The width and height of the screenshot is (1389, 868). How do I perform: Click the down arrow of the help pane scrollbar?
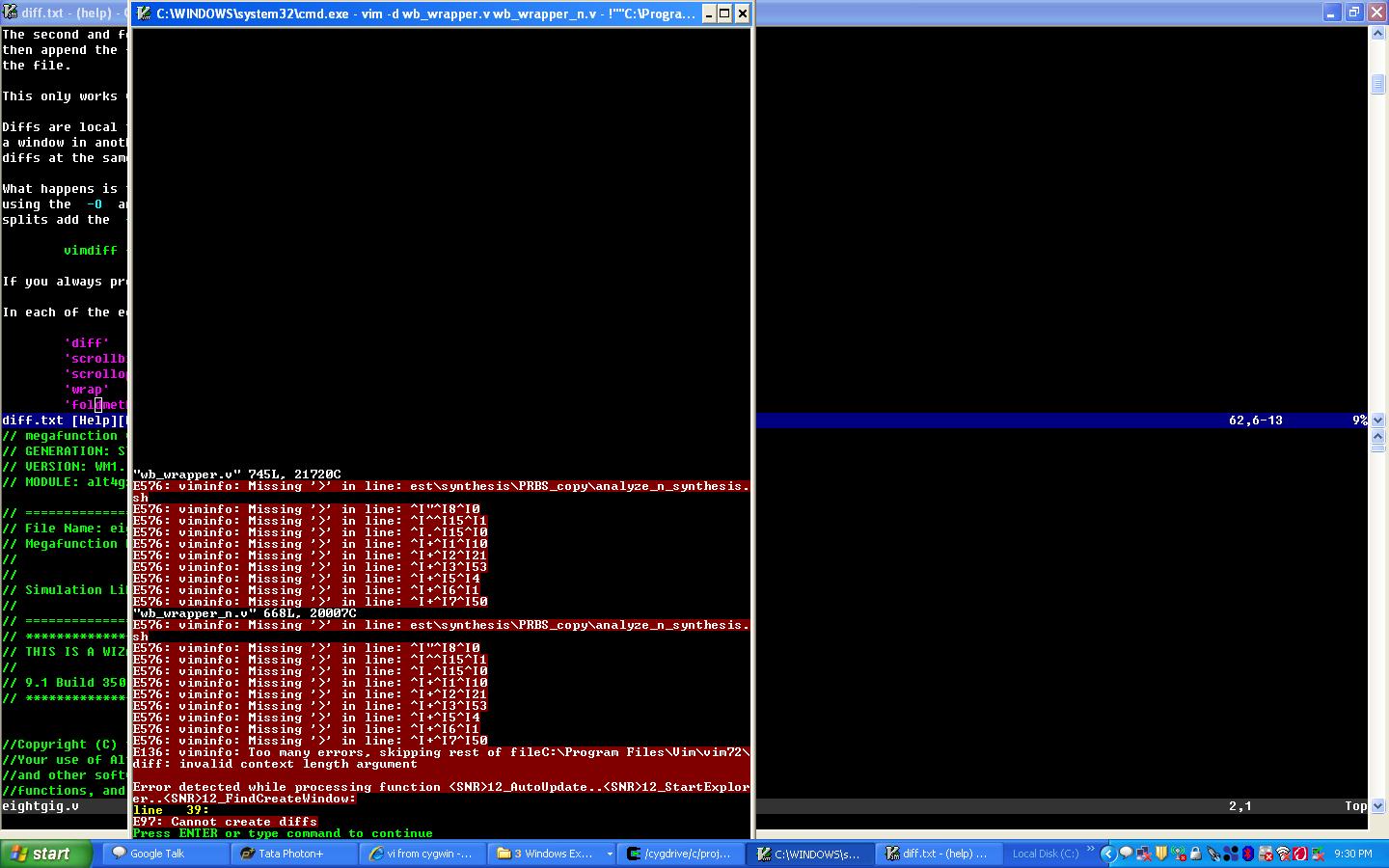click(x=1377, y=420)
